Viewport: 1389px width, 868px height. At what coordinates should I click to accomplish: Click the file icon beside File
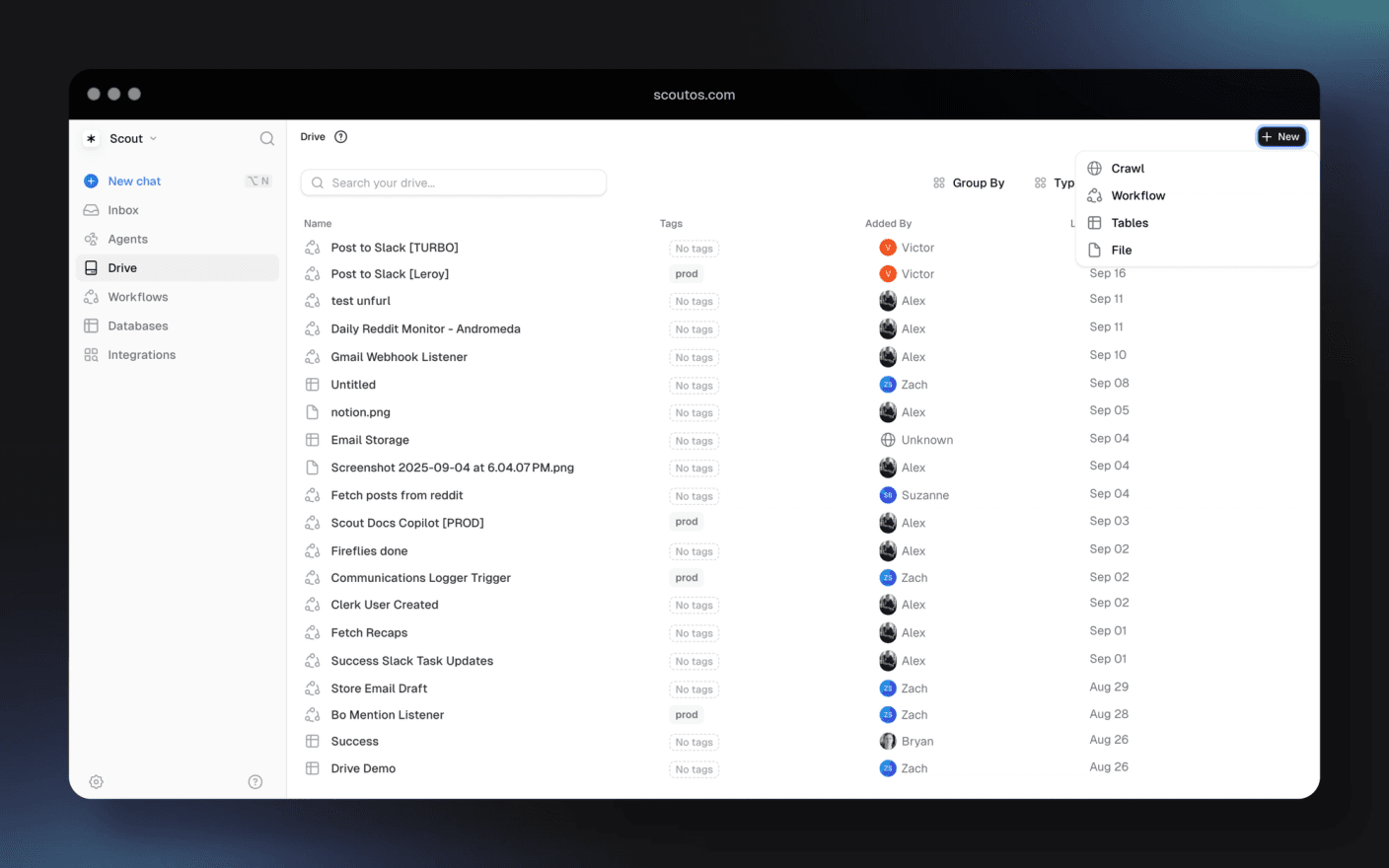(1095, 251)
